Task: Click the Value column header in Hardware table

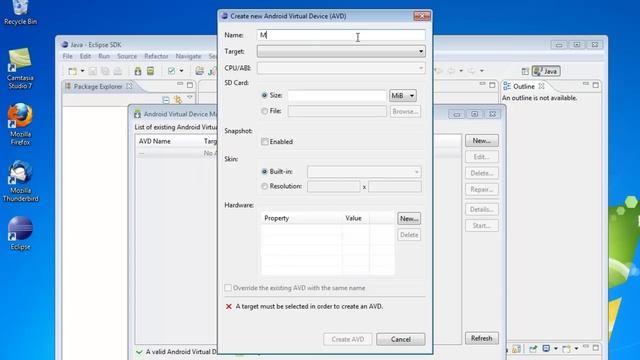Action: tap(355, 218)
